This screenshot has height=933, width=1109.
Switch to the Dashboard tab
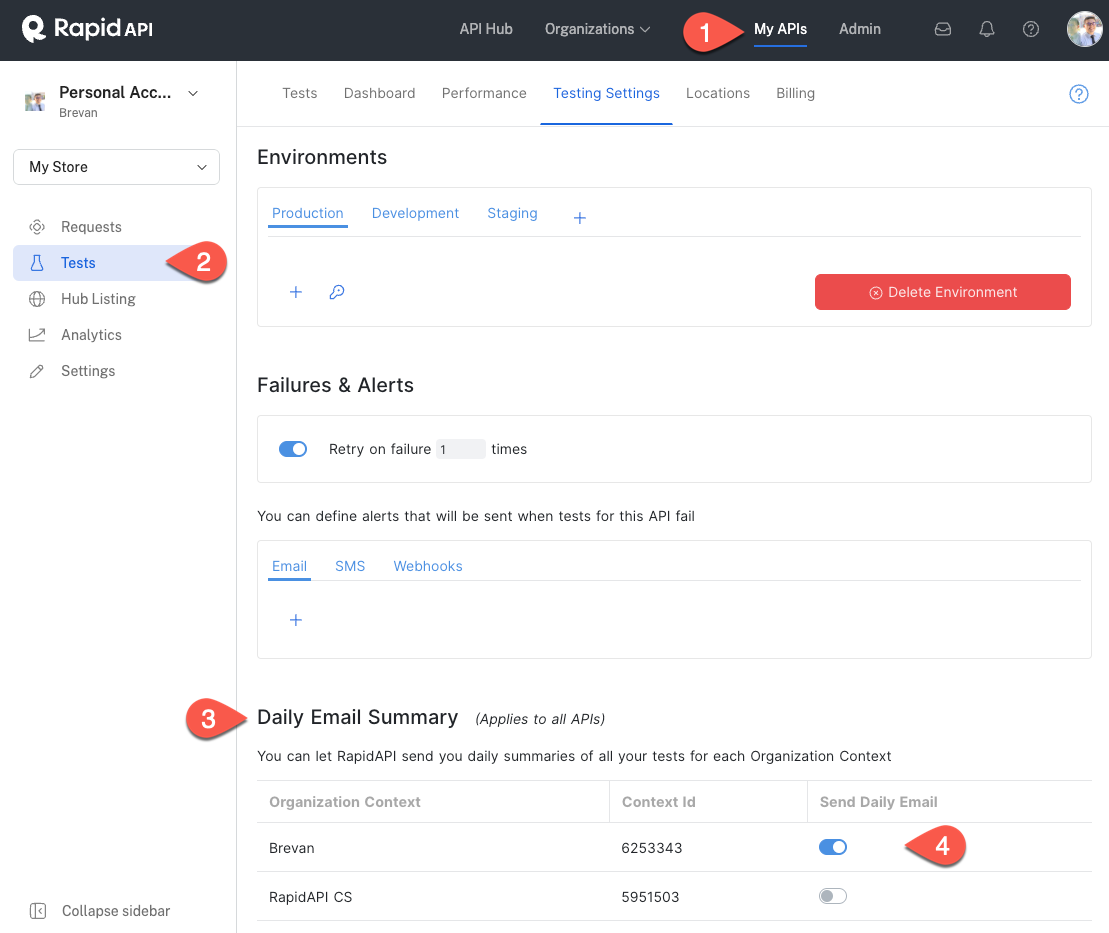point(379,93)
